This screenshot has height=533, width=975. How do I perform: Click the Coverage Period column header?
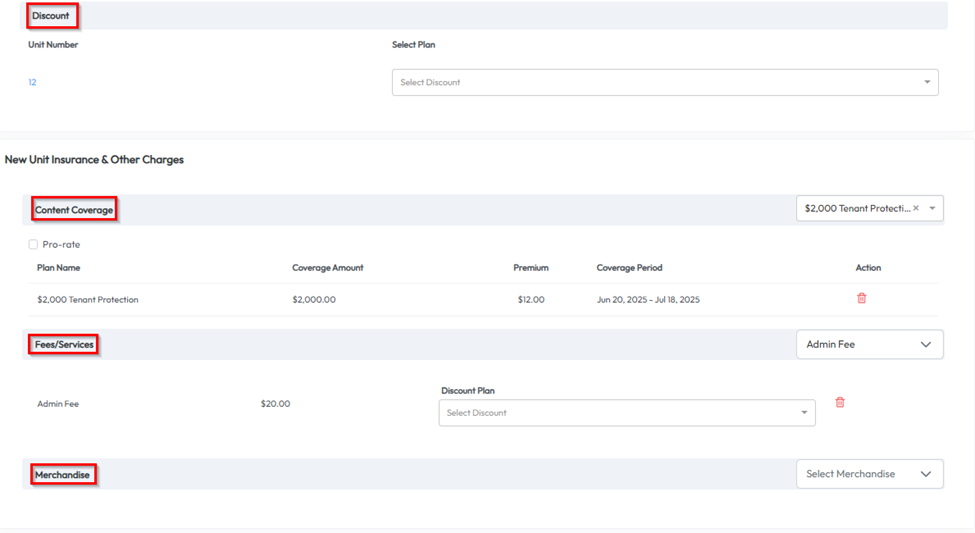click(x=629, y=268)
